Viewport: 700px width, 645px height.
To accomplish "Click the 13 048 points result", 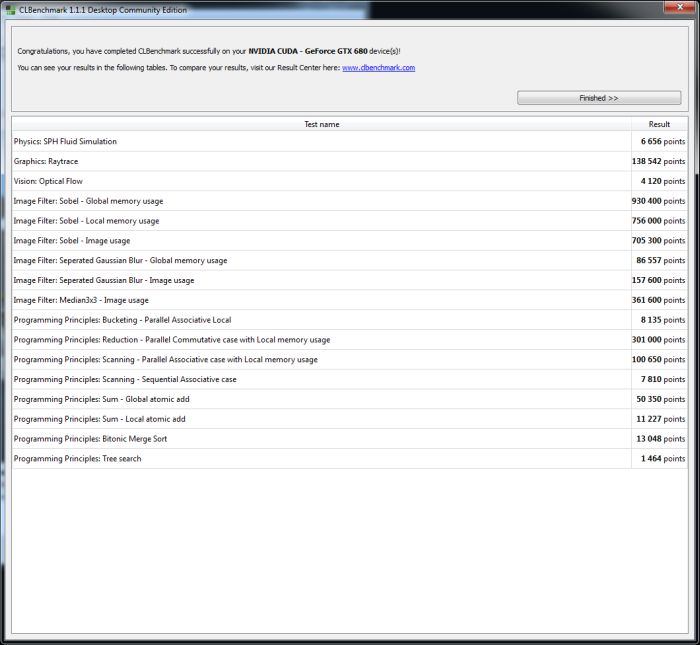I will click(x=661, y=439).
